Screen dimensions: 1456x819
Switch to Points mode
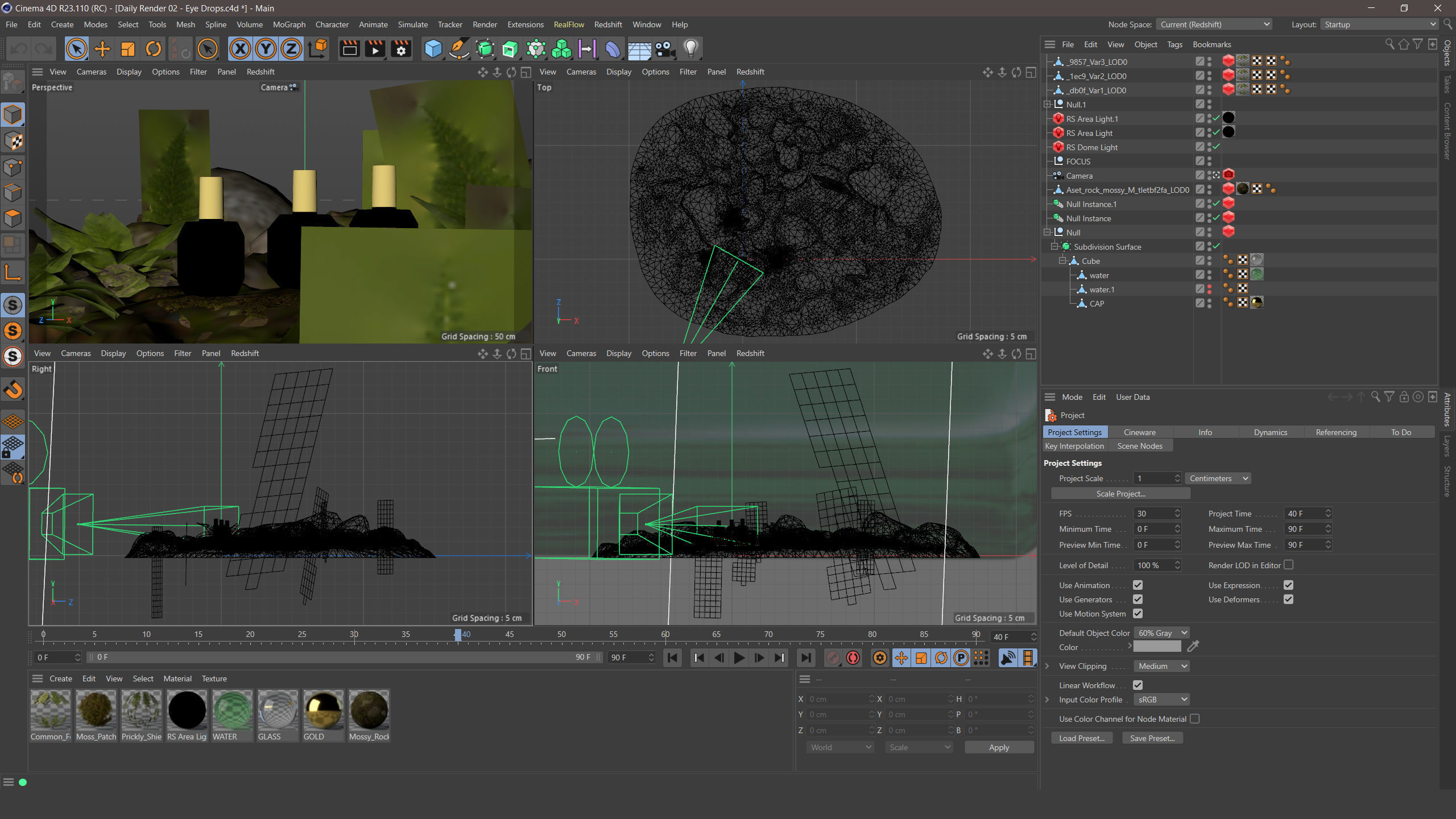(x=13, y=167)
